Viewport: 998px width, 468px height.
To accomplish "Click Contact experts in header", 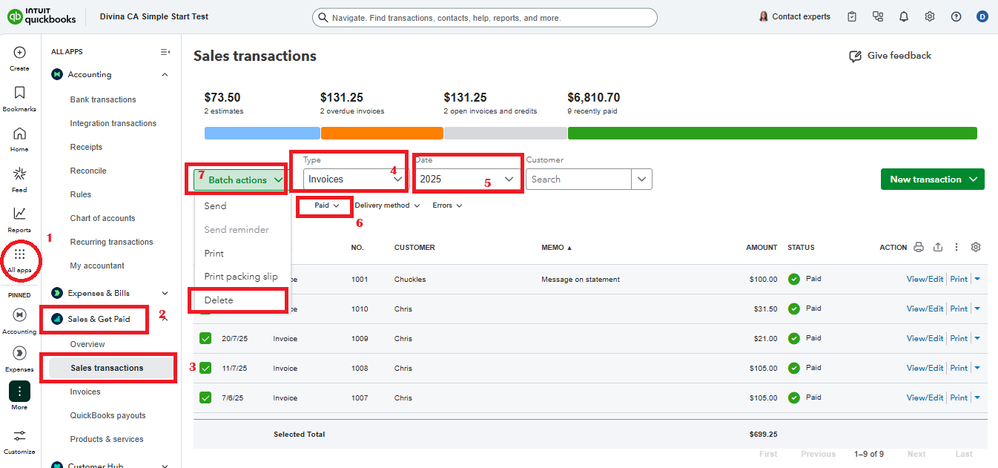I will (794, 17).
